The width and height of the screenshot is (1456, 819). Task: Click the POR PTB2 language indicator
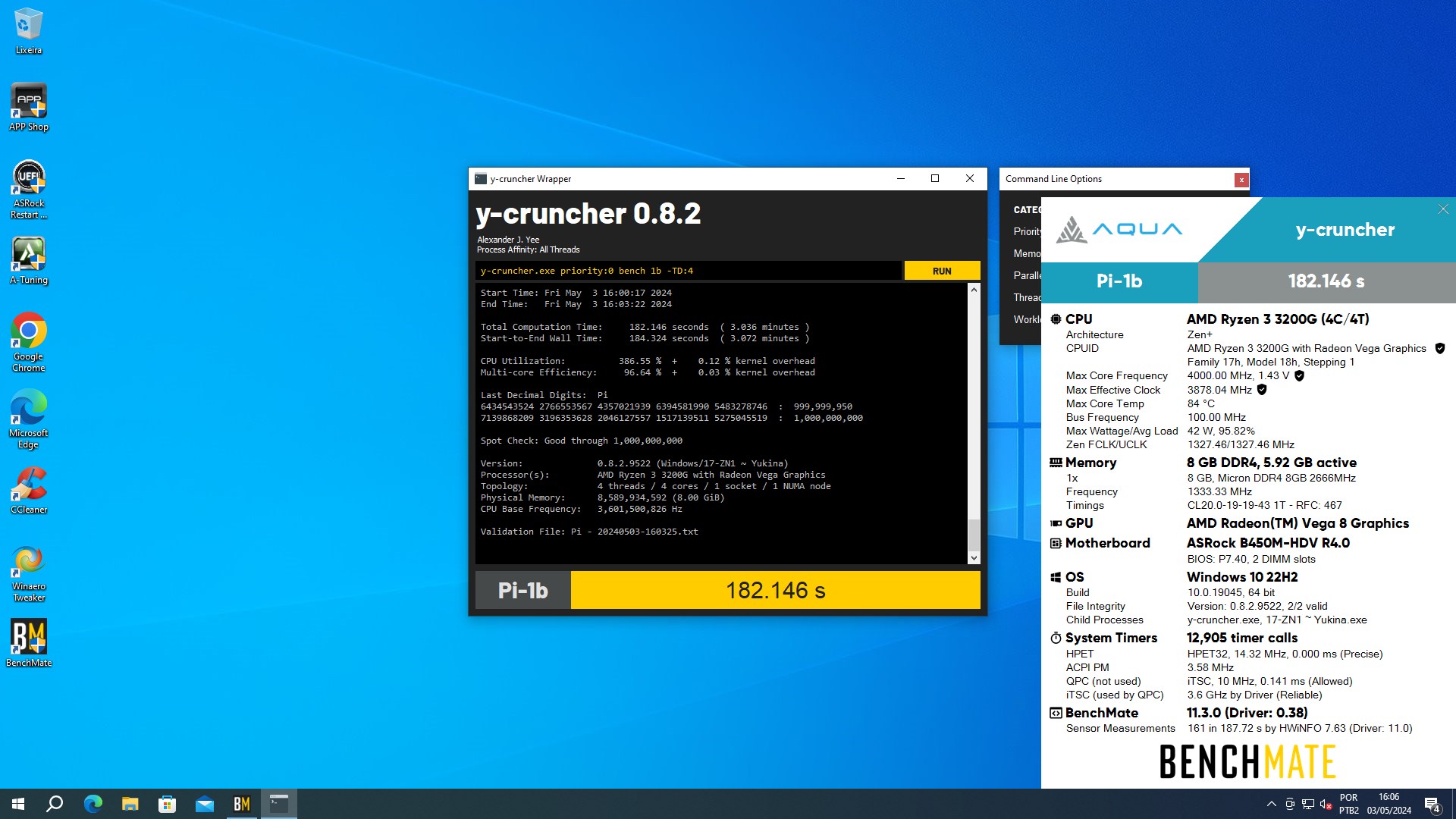point(1349,804)
